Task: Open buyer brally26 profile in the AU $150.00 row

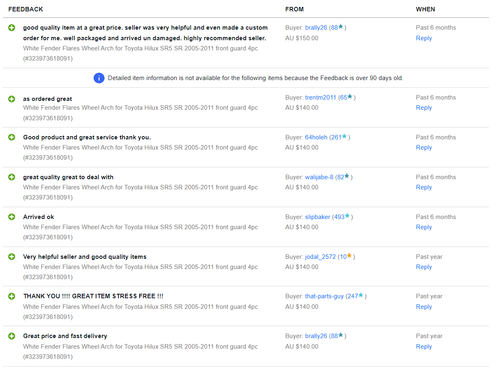Action: [x=316, y=28]
